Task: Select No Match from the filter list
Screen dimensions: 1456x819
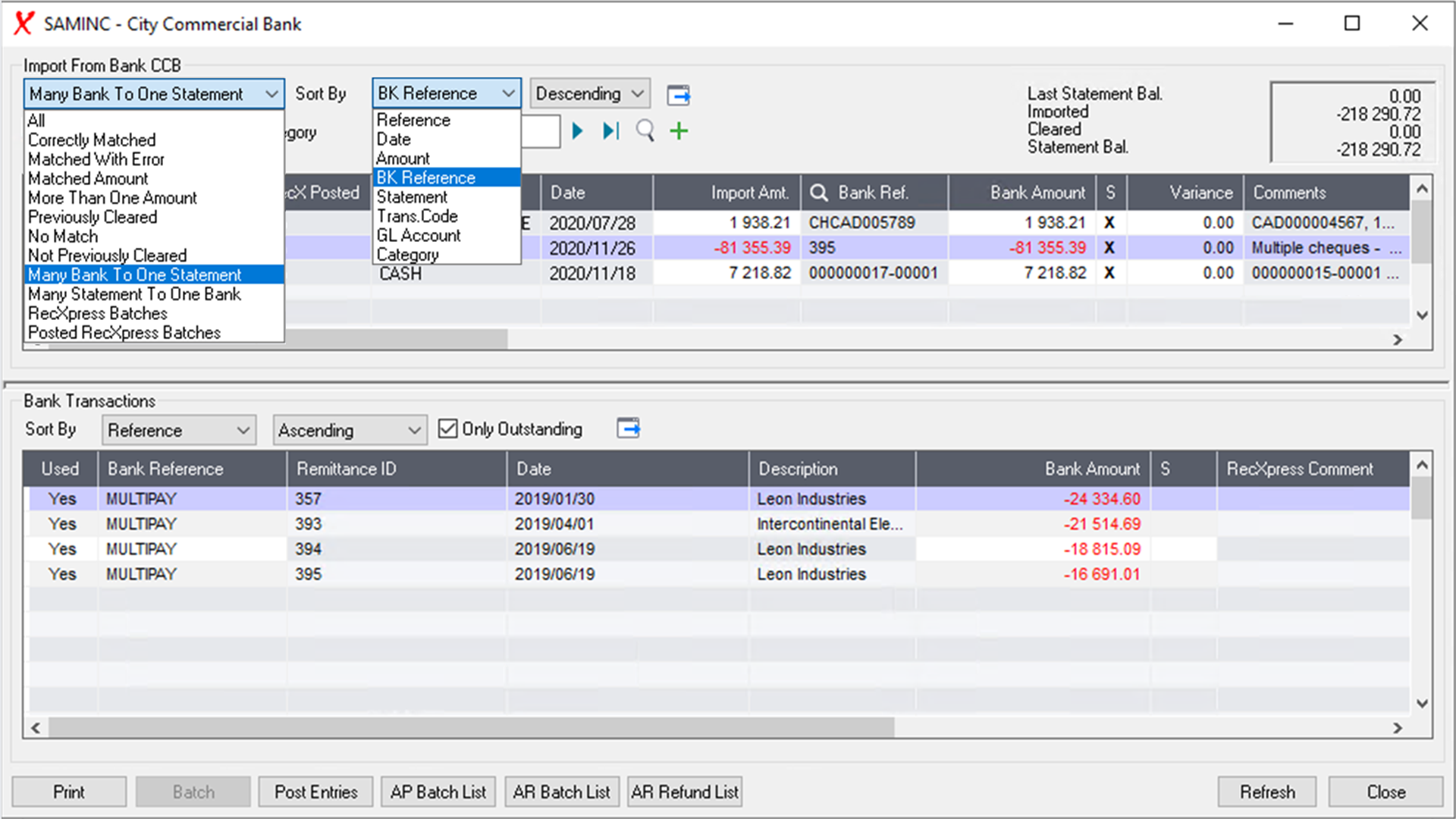Action: [x=63, y=237]
